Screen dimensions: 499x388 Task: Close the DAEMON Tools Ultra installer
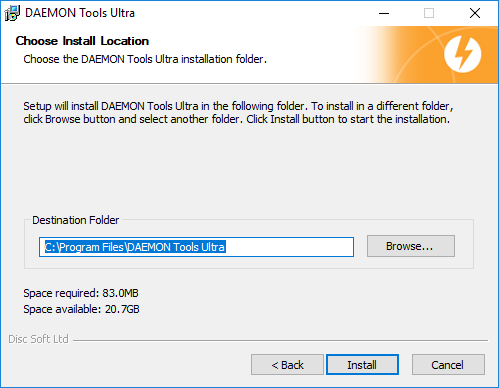[x=475, y=13]
